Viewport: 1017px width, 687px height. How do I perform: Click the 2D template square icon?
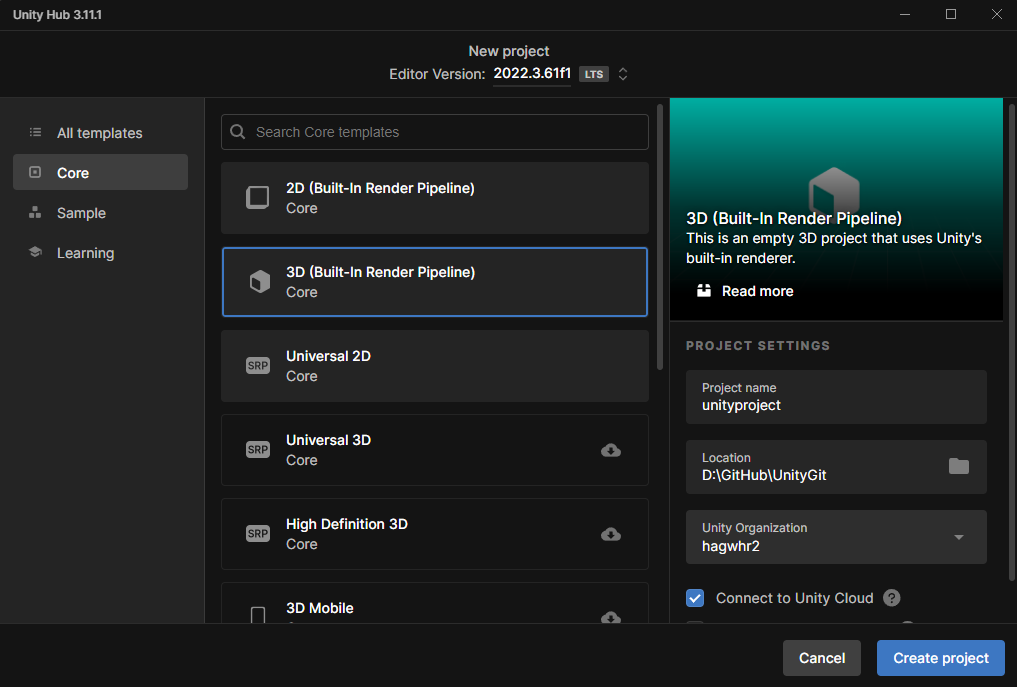[257, 197]
